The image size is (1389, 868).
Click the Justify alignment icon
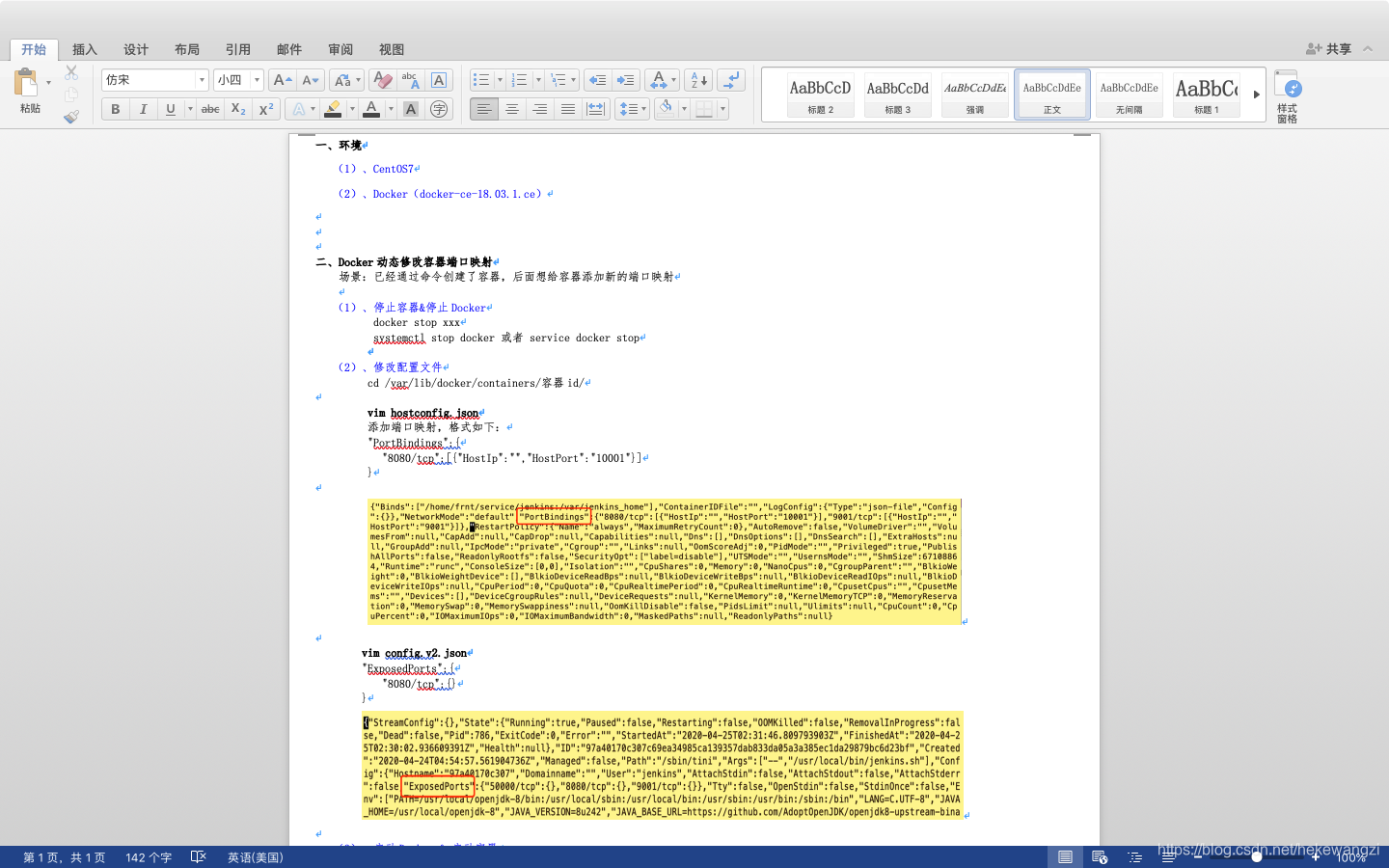click(x=568, y=109)
